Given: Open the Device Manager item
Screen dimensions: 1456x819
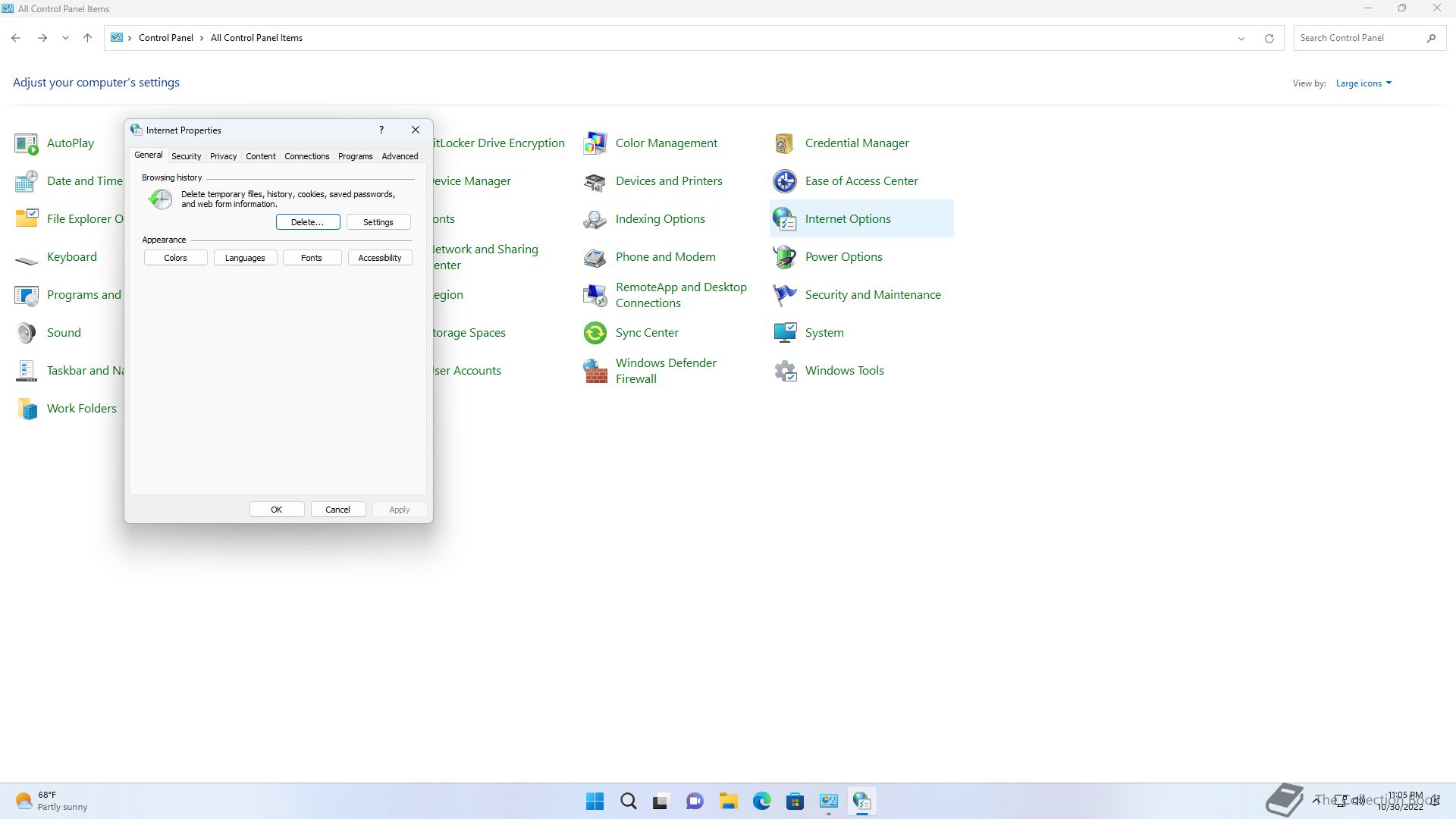Looking at the screenshot, I should pyautogui.click(x=472, y=181).
